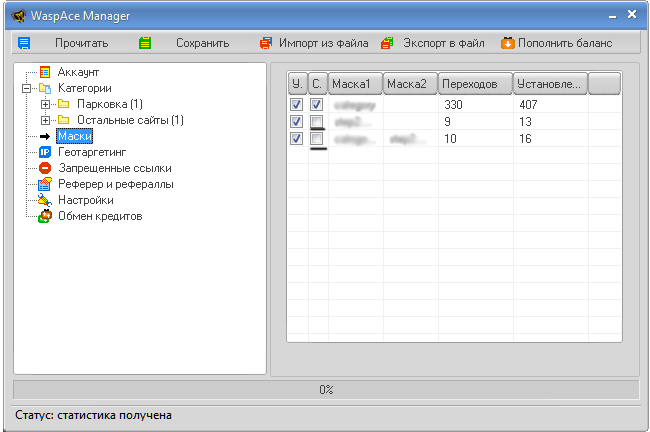Screen dimensions: 650x432
Task: Expand the Парковка (1) folder
Action: pos(45,104)
